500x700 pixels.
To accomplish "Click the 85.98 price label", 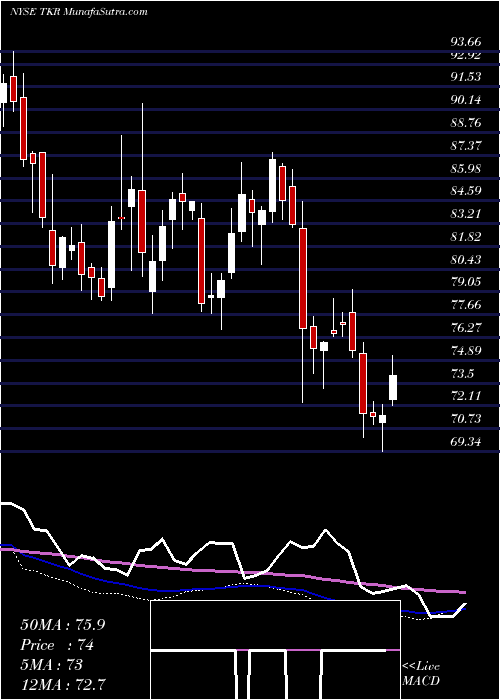I will [466, 169].
